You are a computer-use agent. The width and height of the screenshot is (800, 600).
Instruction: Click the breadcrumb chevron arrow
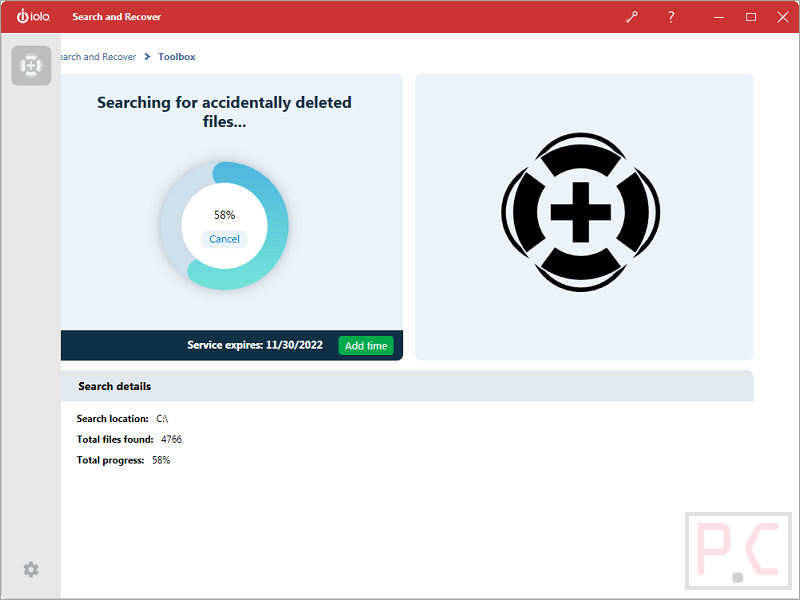[147, 57]
